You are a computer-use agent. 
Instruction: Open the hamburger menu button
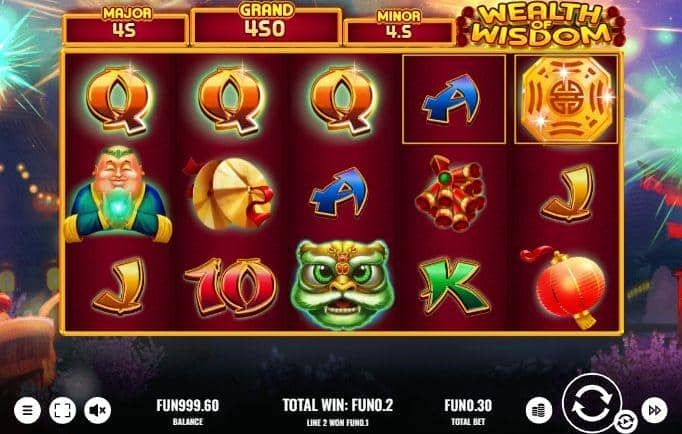tap(27, 410)
